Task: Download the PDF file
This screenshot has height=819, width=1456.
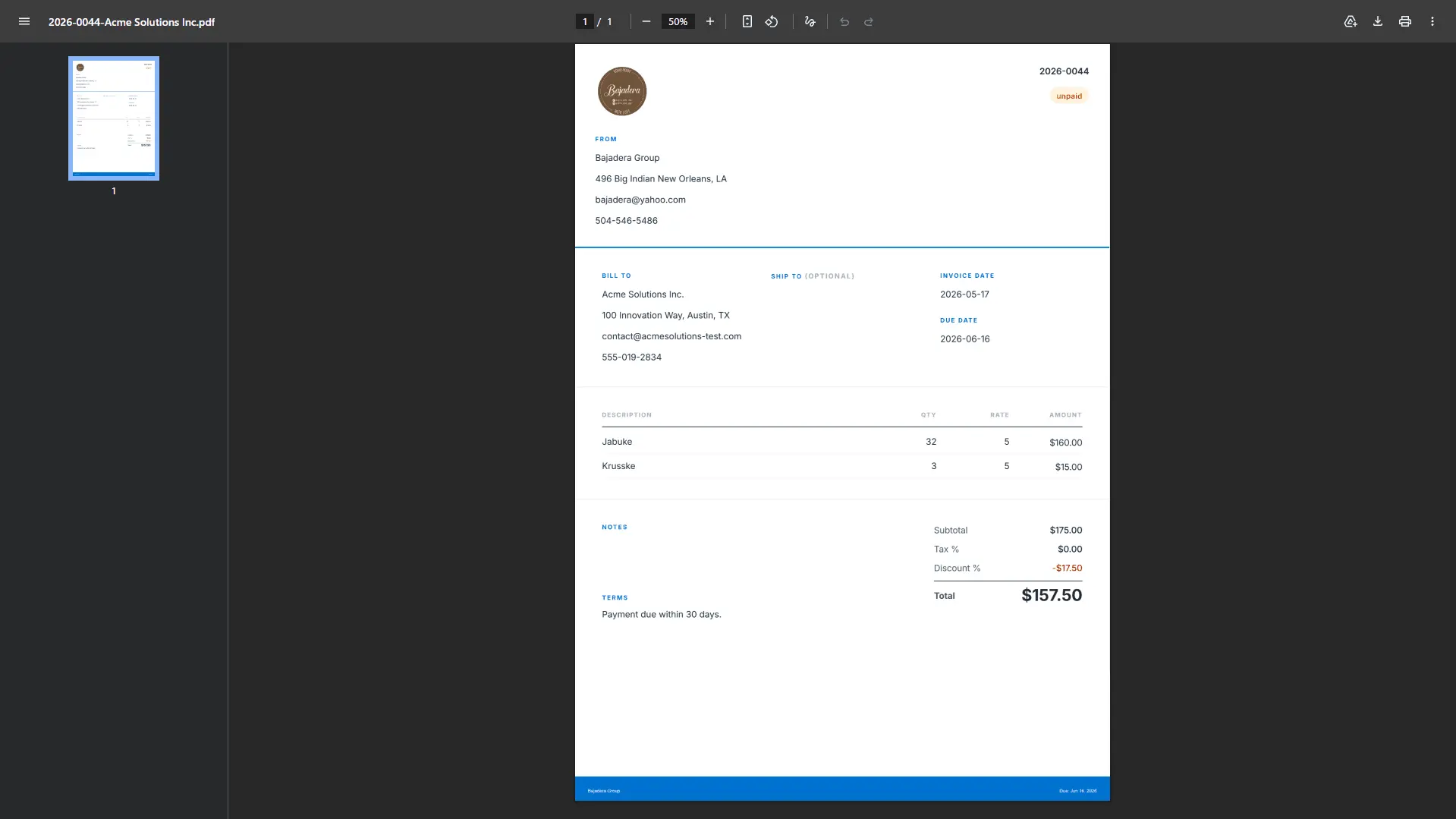Action: click(x=1378, y=21)
